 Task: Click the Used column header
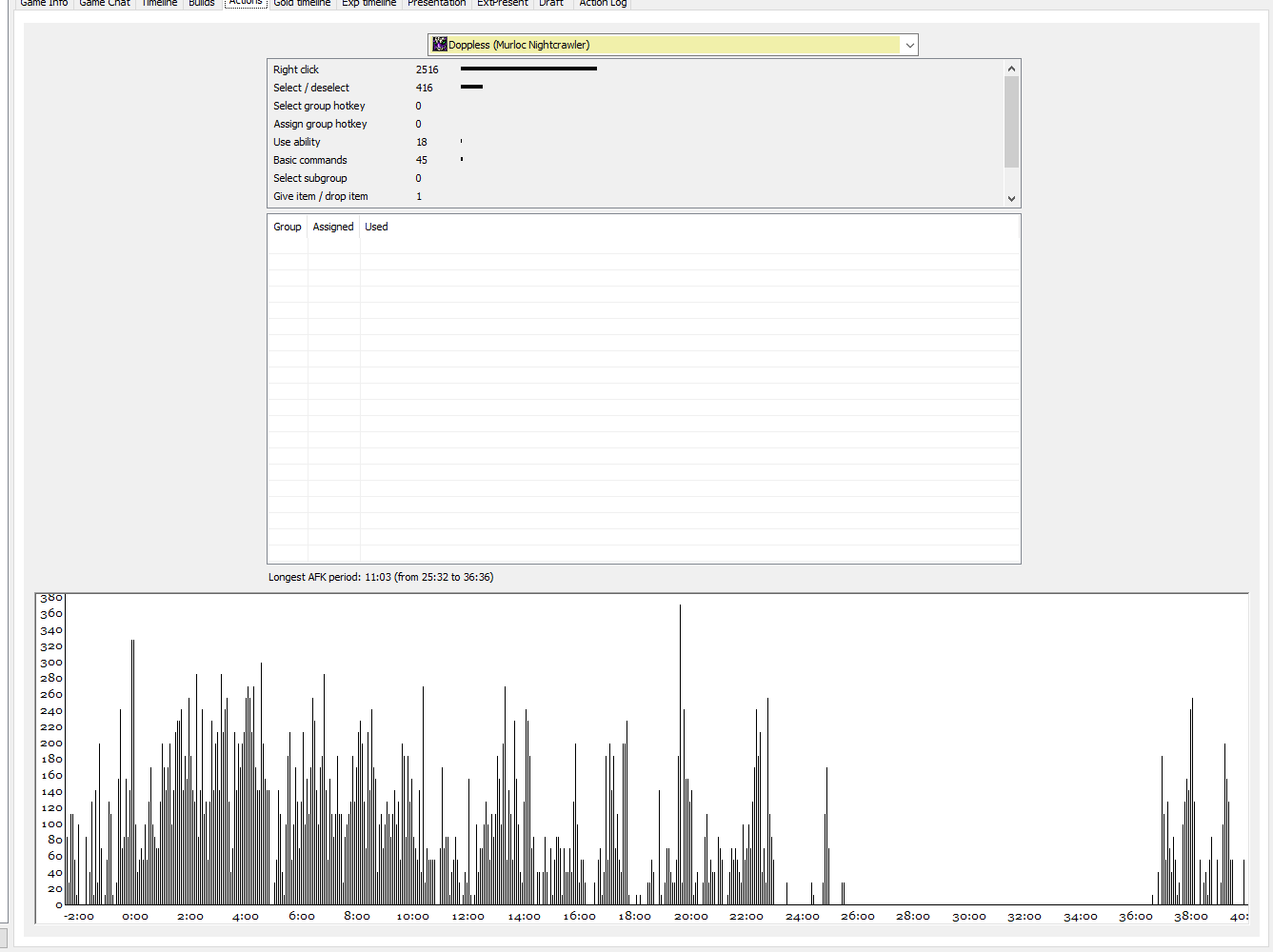pos(376,227)
